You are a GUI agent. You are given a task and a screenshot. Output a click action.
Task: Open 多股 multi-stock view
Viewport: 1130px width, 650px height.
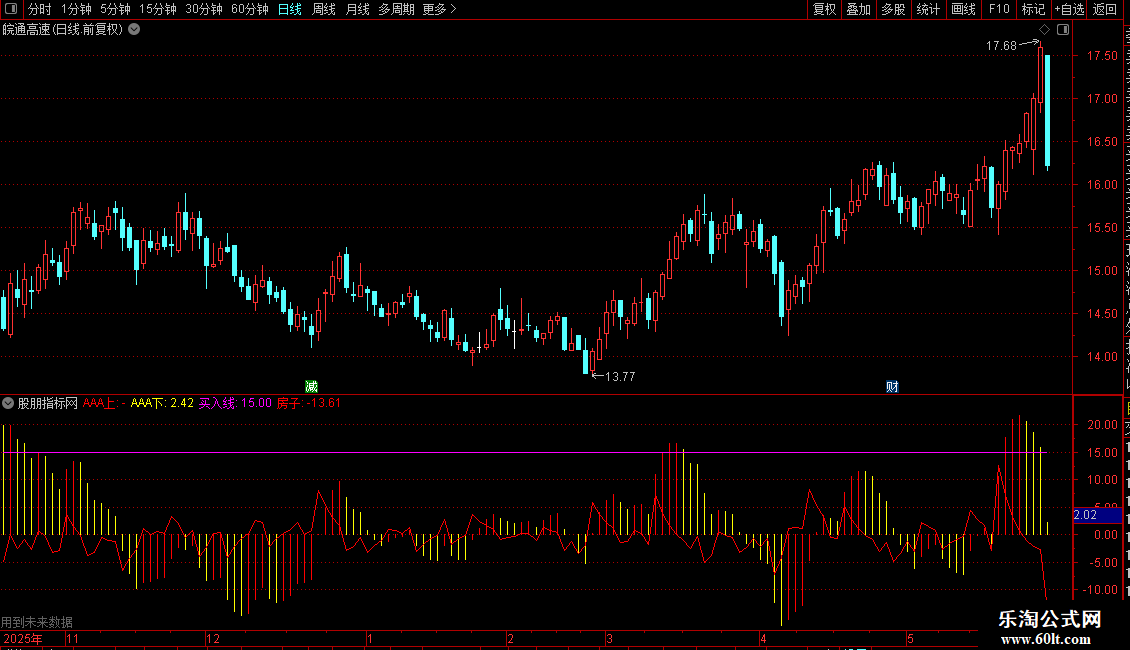tap(893, 9)
